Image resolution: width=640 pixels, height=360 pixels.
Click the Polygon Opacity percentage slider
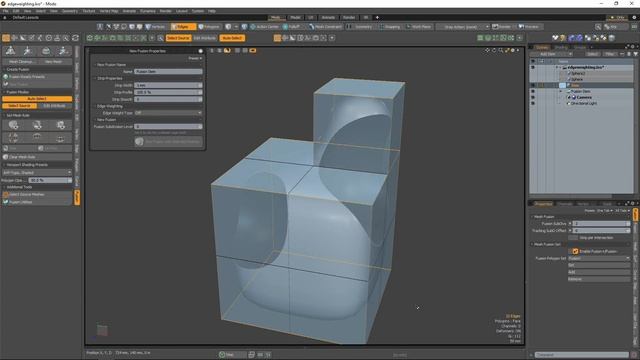[x=50, y=180]
